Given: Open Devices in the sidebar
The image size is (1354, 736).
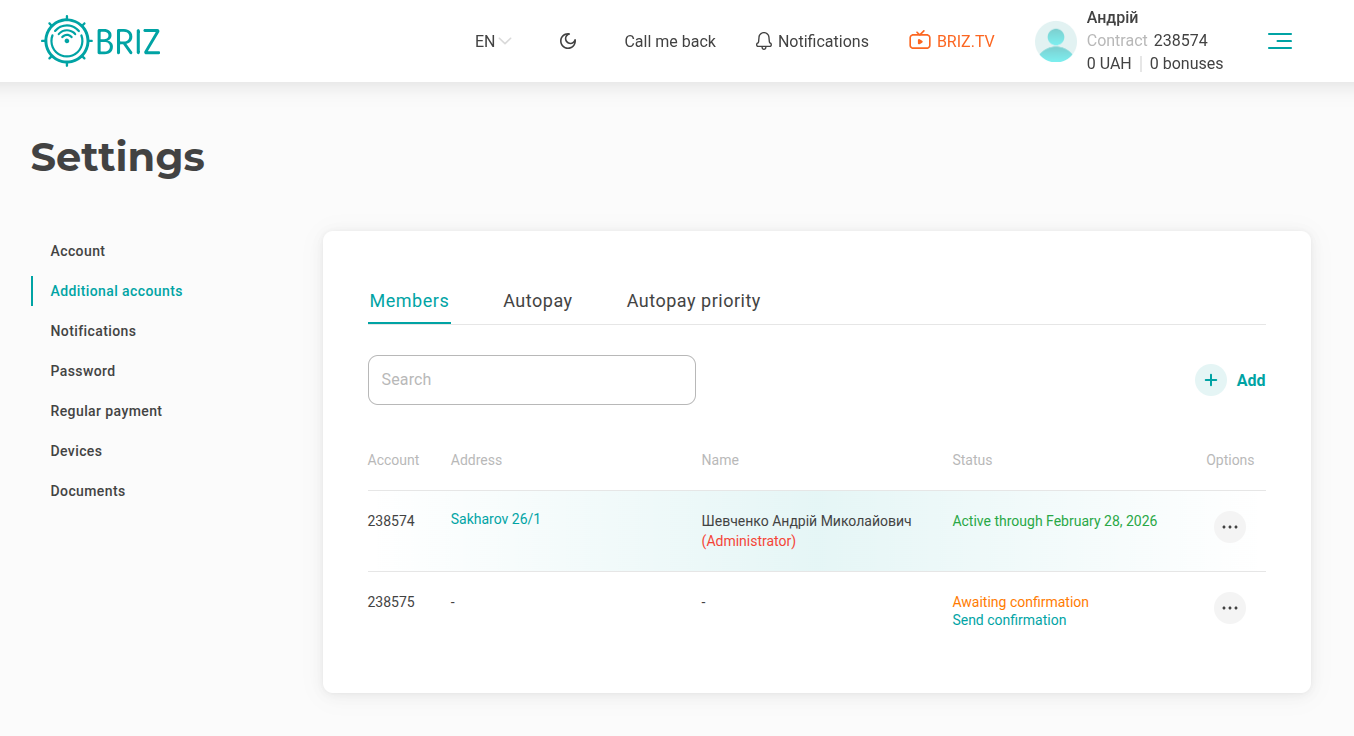Looking at the screenshot, I should point(76,451).
